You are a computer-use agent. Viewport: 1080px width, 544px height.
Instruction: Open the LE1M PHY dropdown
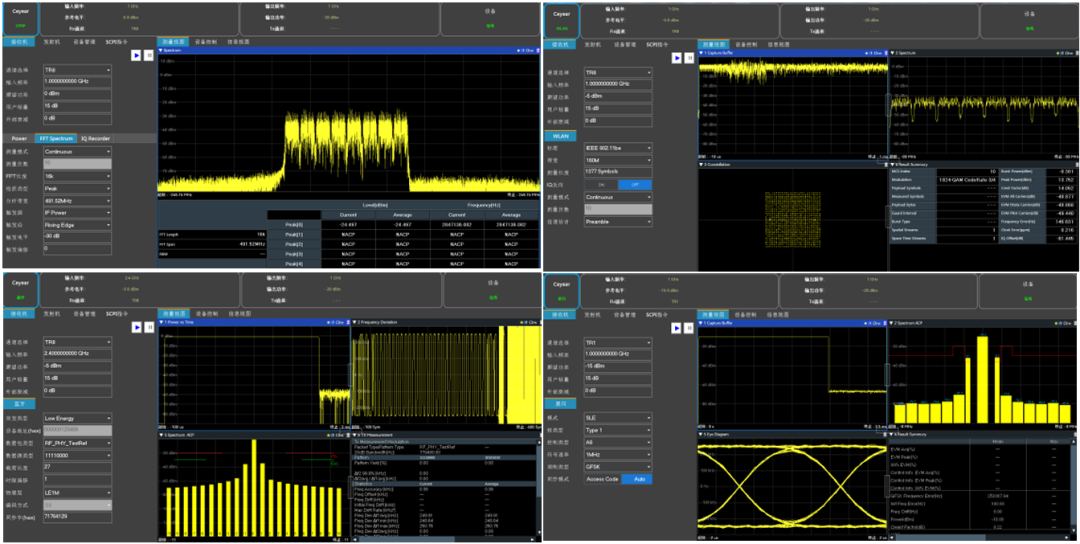click(77, 492)
